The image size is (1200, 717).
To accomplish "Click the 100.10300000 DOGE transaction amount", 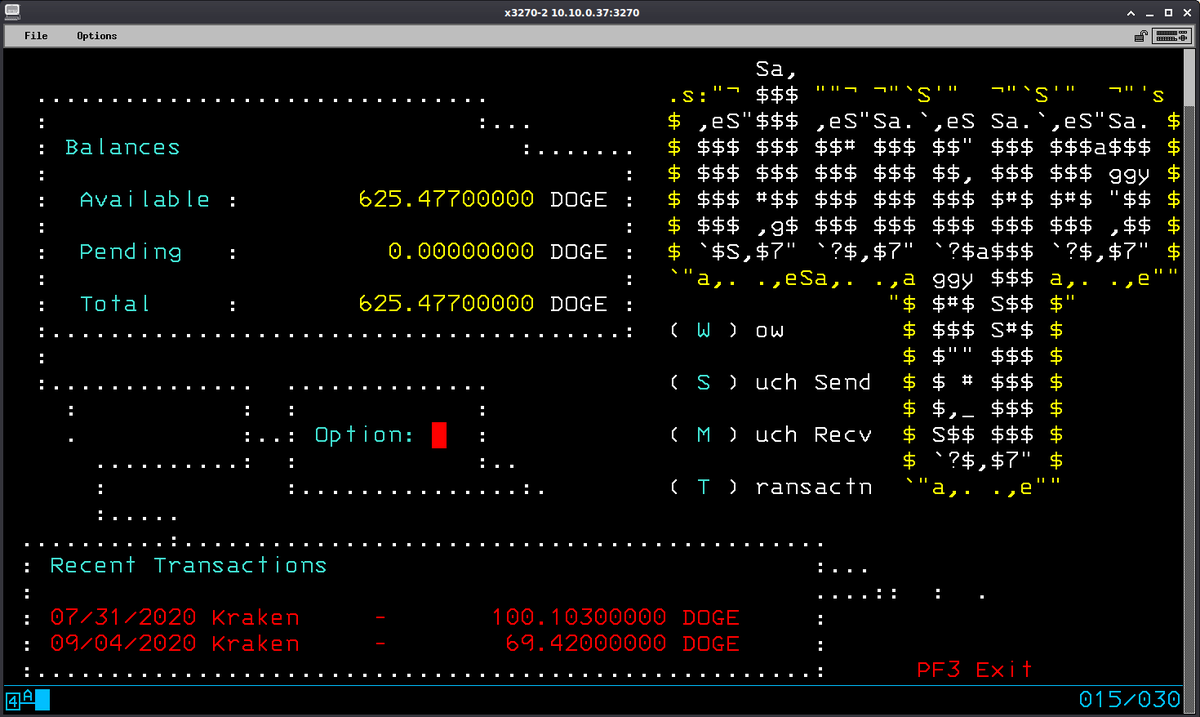I will [x=616, y=617].
